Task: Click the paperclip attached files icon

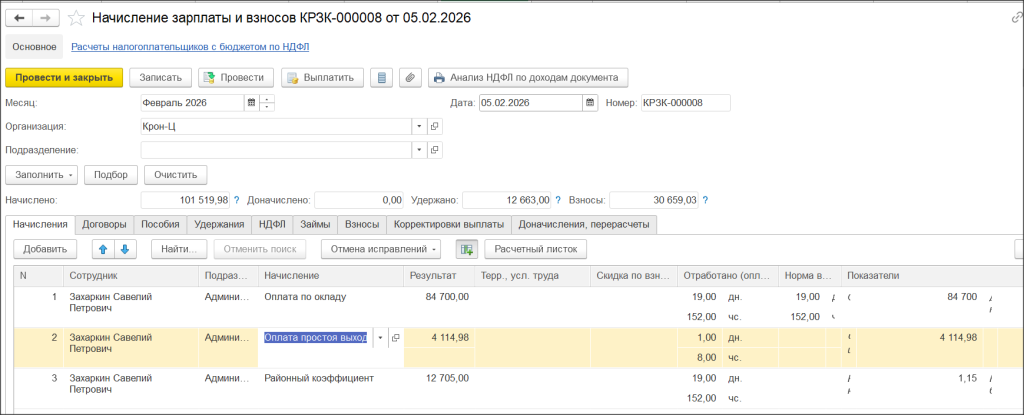Action: coord(408,77)
